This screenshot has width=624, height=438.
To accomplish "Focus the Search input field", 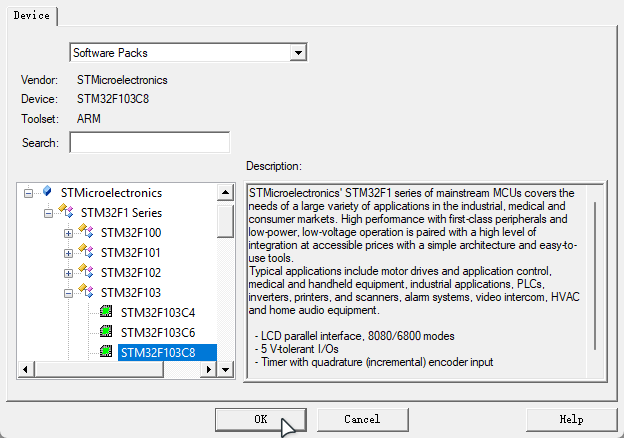I will click(x=150, y=142).
